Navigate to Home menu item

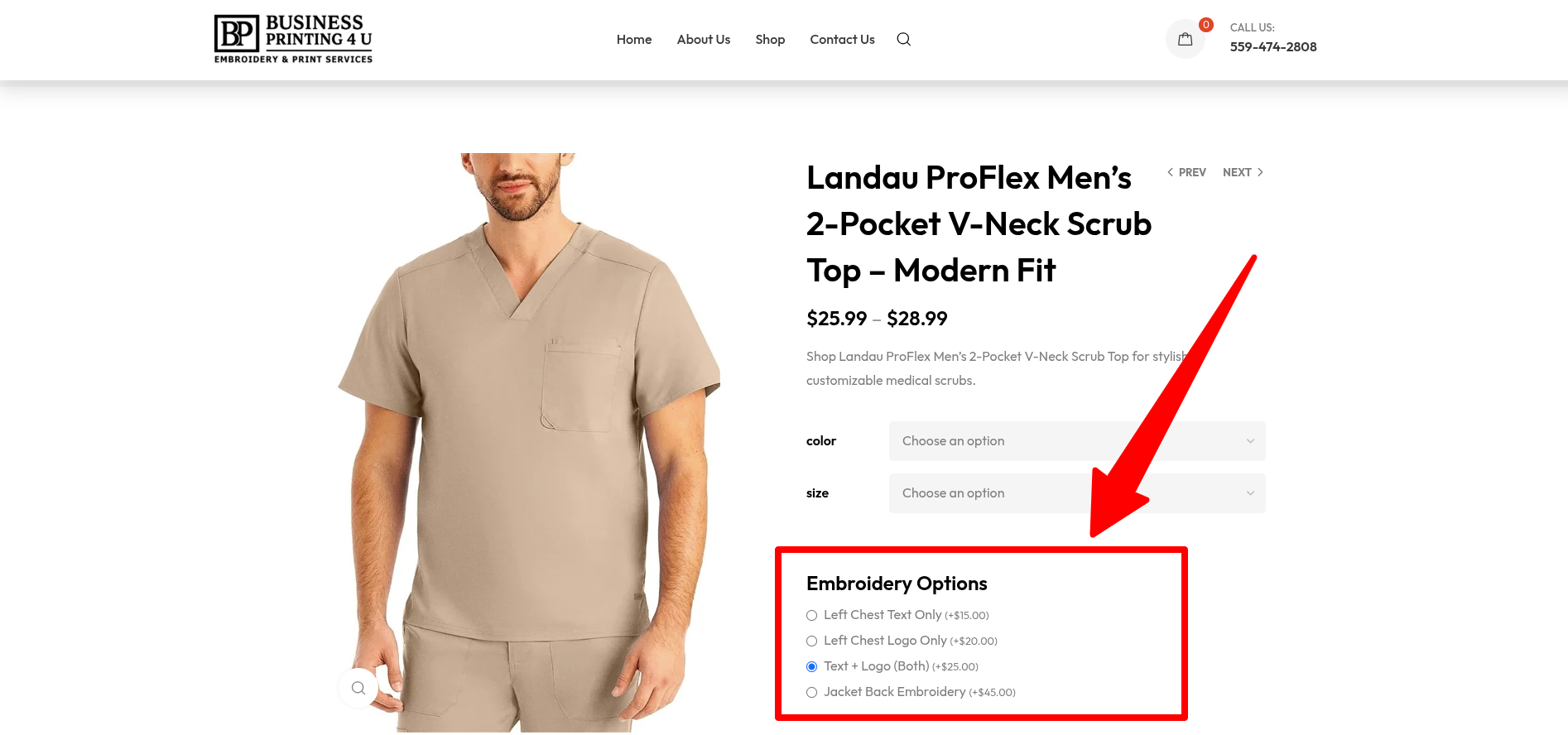[634, 39]
